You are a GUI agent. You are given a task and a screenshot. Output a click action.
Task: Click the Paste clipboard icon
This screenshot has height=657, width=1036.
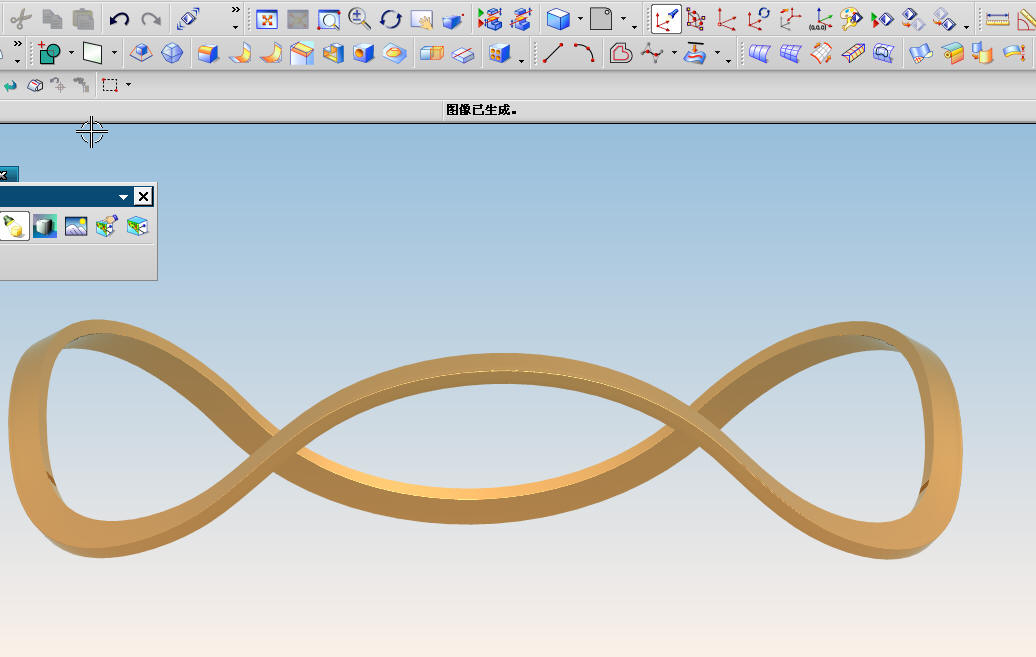[83, 19]
